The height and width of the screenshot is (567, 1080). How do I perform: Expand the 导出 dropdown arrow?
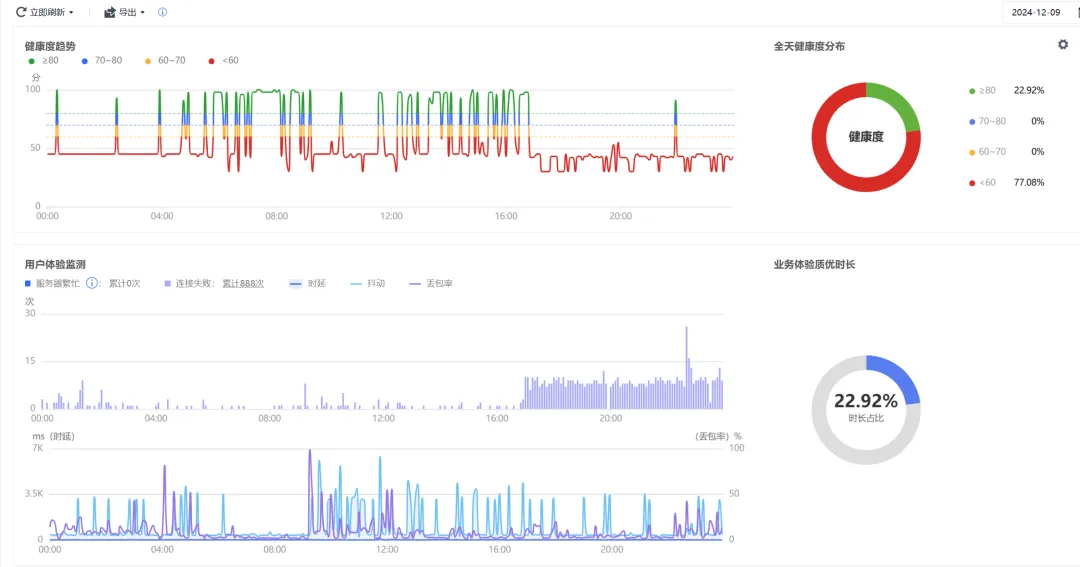pos(143,13)
